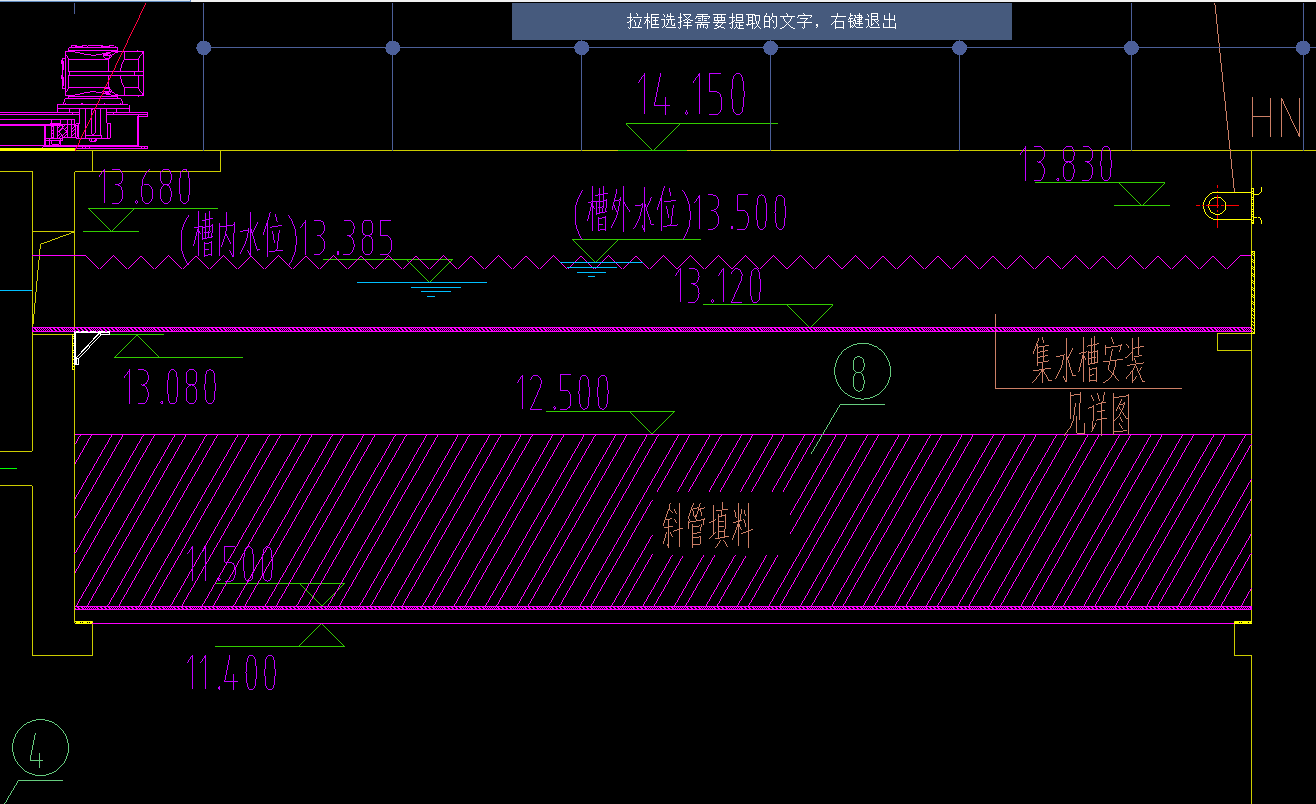Click the 14.150 elevation text
1316x804 pixels.
pyautogui.click(x=692, y=95)
